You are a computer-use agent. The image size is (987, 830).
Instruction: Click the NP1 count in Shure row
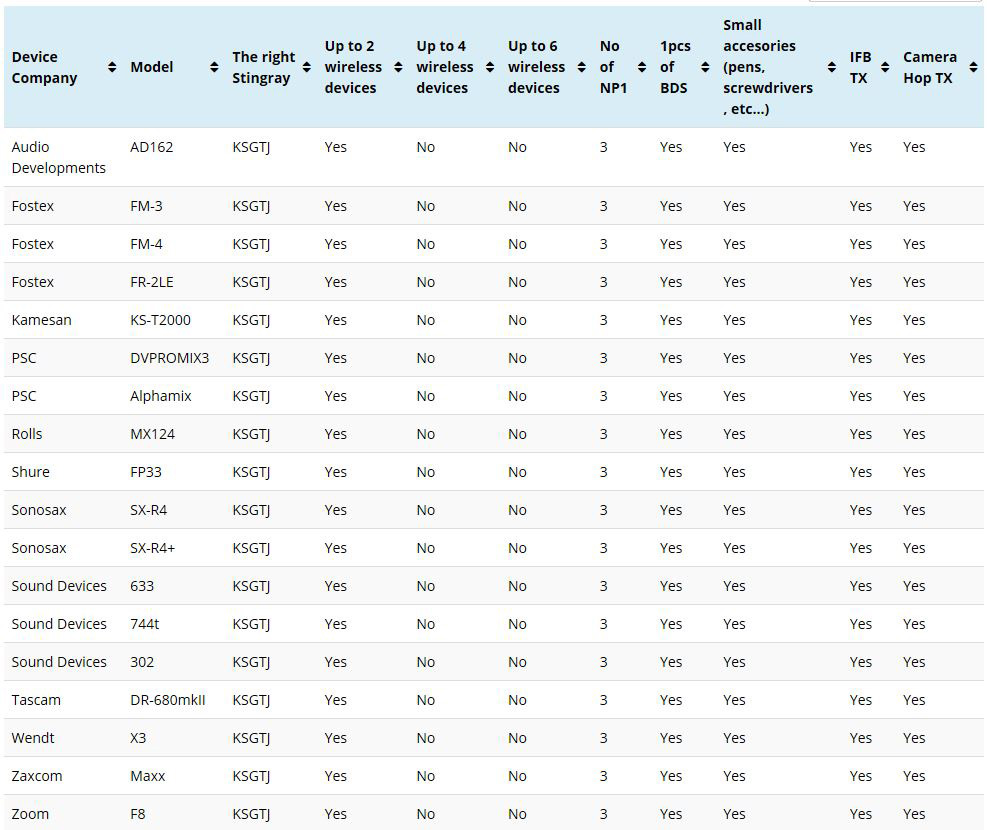pos(604,472)
